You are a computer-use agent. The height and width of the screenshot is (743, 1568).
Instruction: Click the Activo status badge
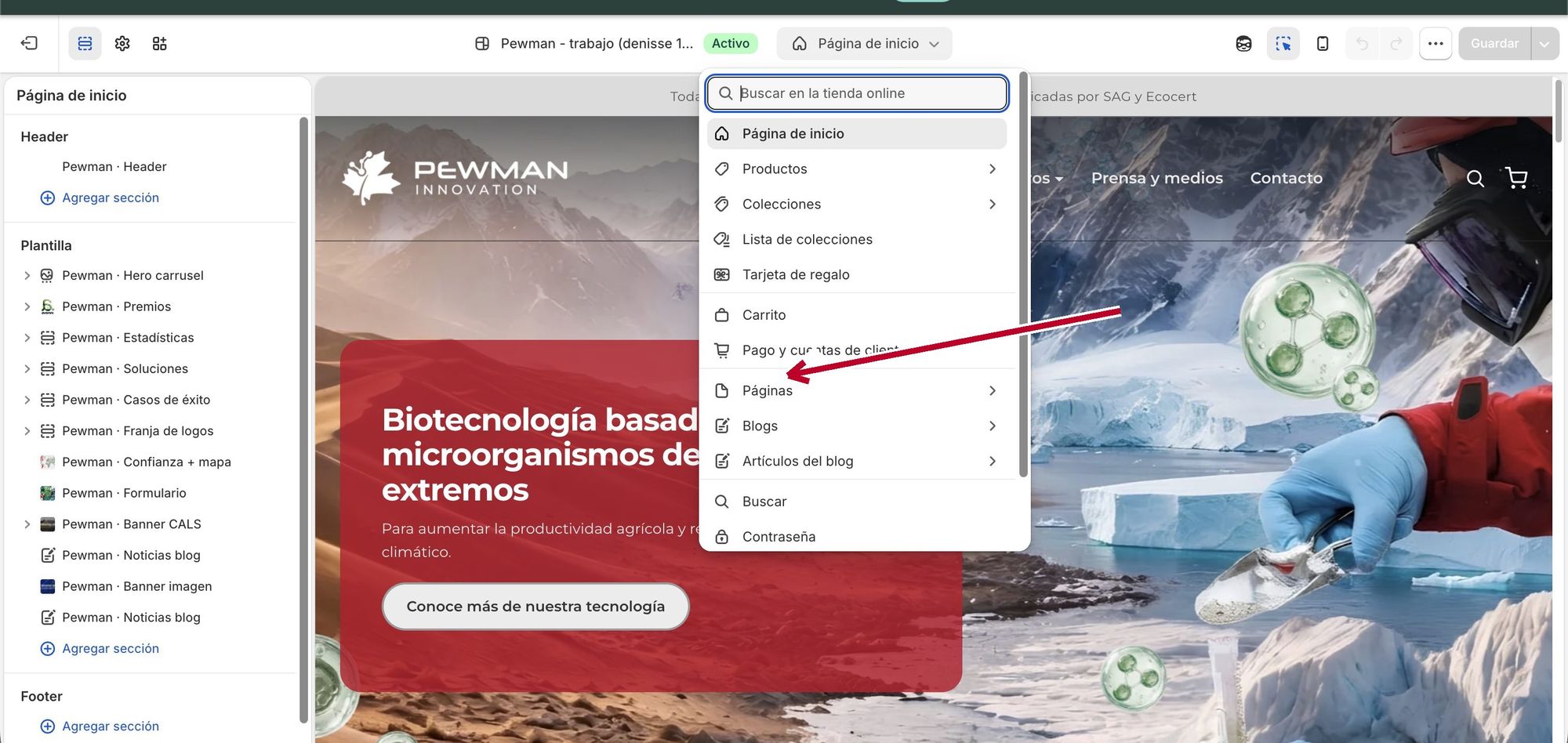click(731, 43)
